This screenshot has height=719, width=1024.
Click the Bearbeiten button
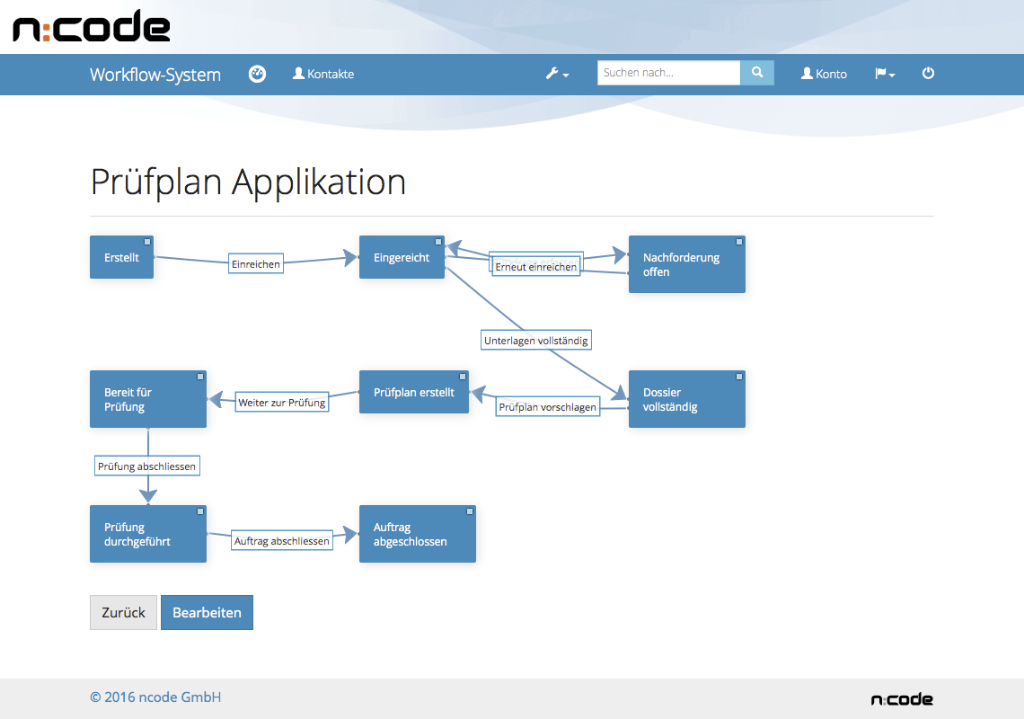207,613
